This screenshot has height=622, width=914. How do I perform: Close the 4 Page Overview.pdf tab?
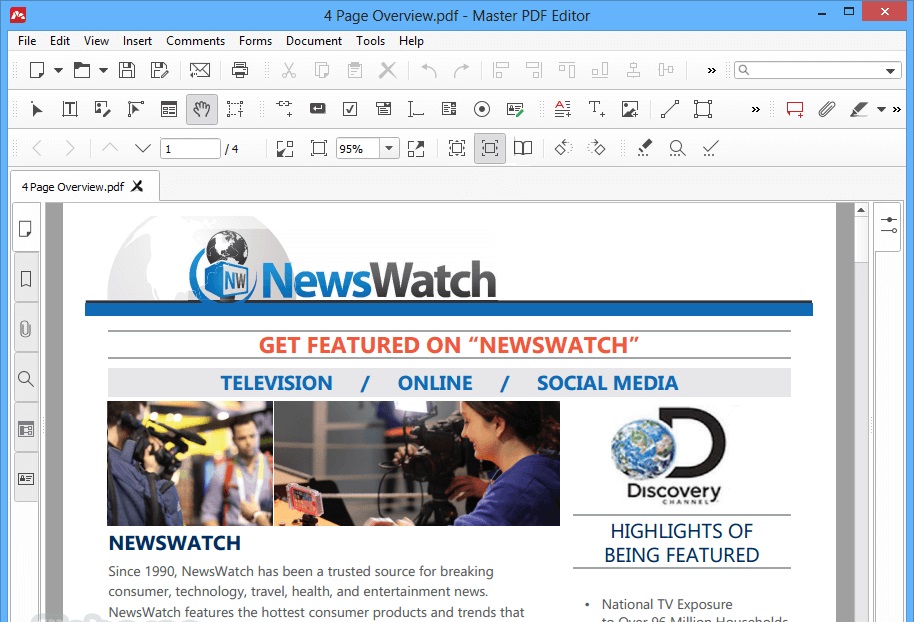(x=137, y=186)
